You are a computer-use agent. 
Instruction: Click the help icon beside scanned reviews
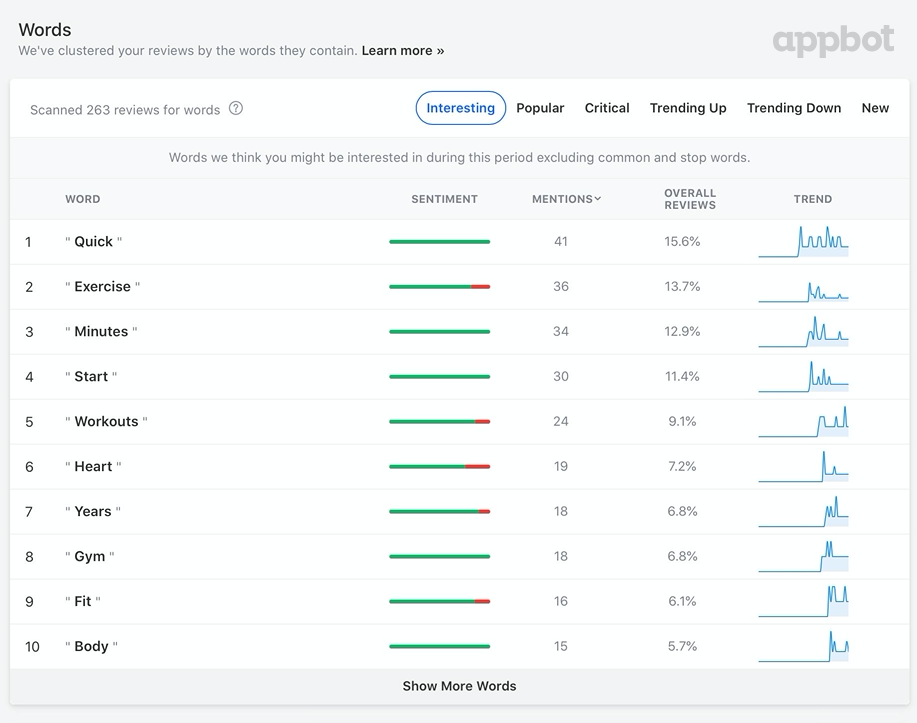(x=236, y=109)
